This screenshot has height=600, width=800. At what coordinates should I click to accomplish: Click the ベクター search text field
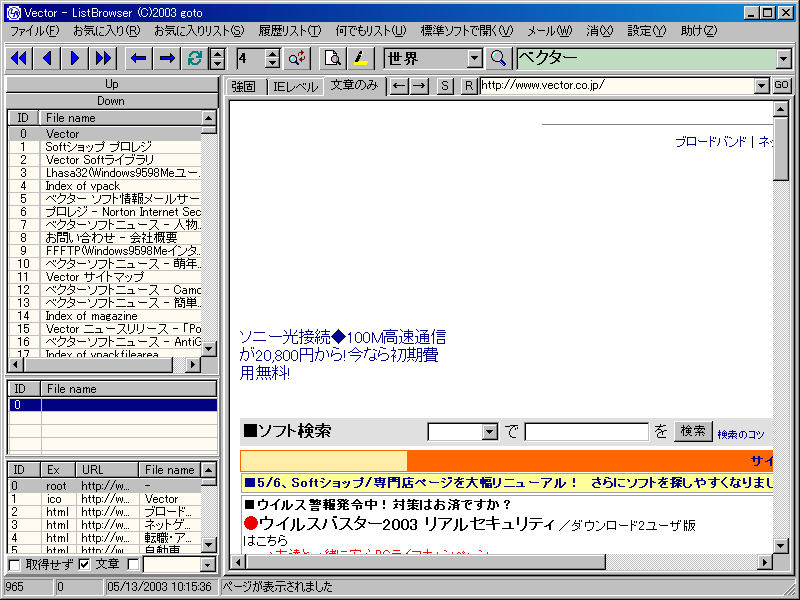tap(647, 59)
